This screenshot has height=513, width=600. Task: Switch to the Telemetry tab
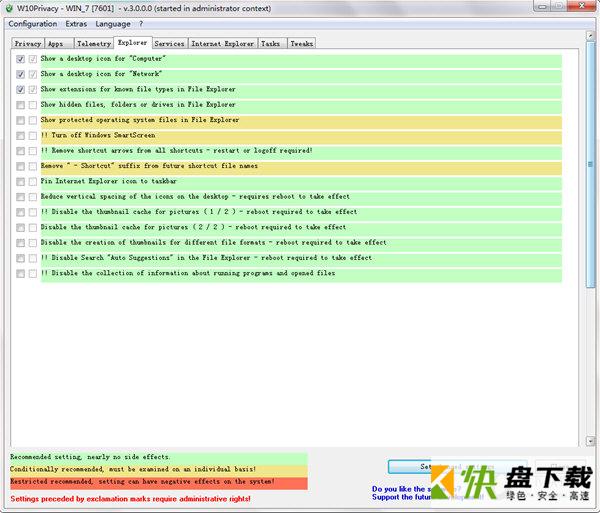click(94, 44)
